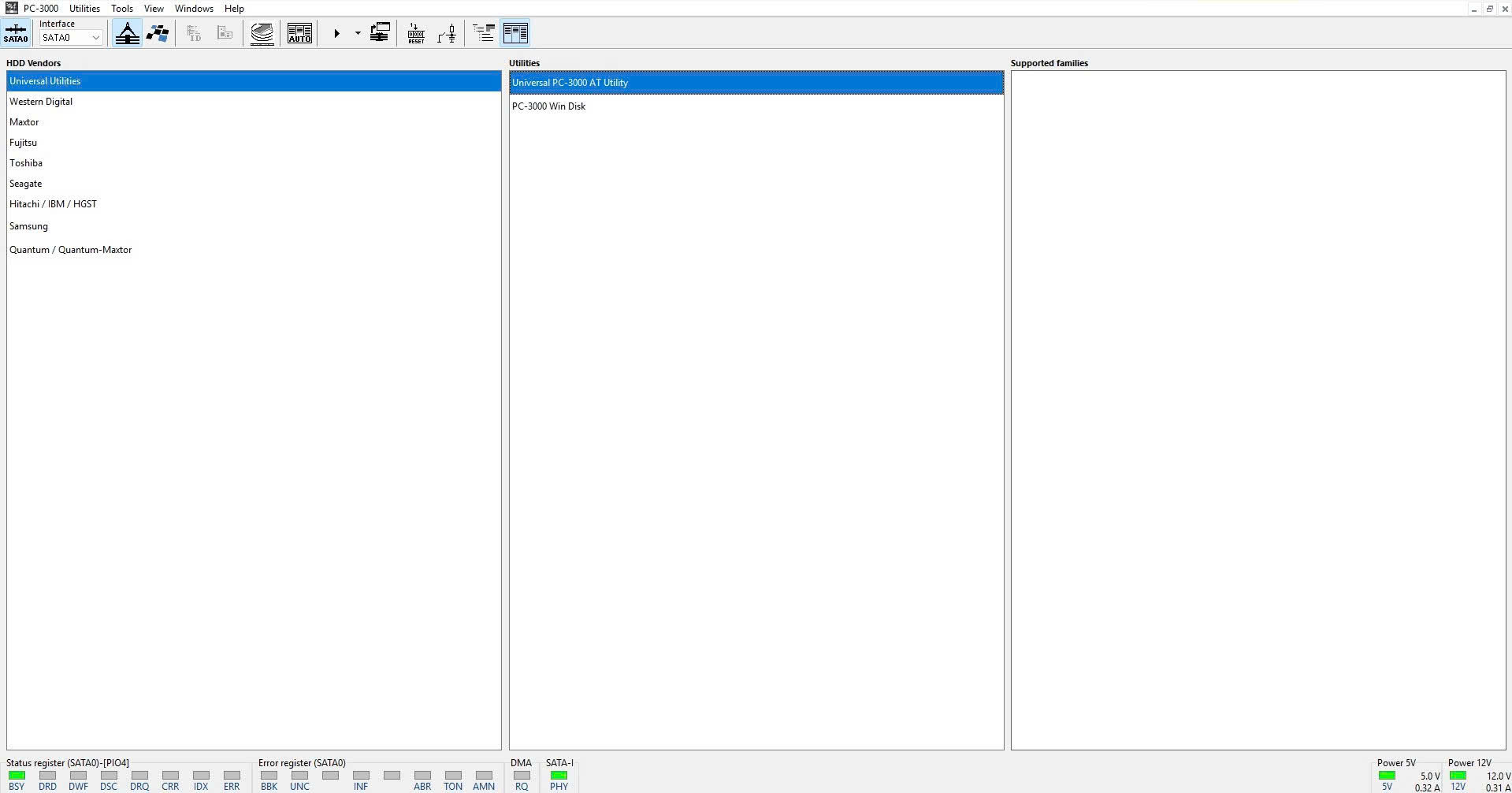Click the green 5V power indicator
This screenshot has width=1512, height=793.
tap(1387, 776)
